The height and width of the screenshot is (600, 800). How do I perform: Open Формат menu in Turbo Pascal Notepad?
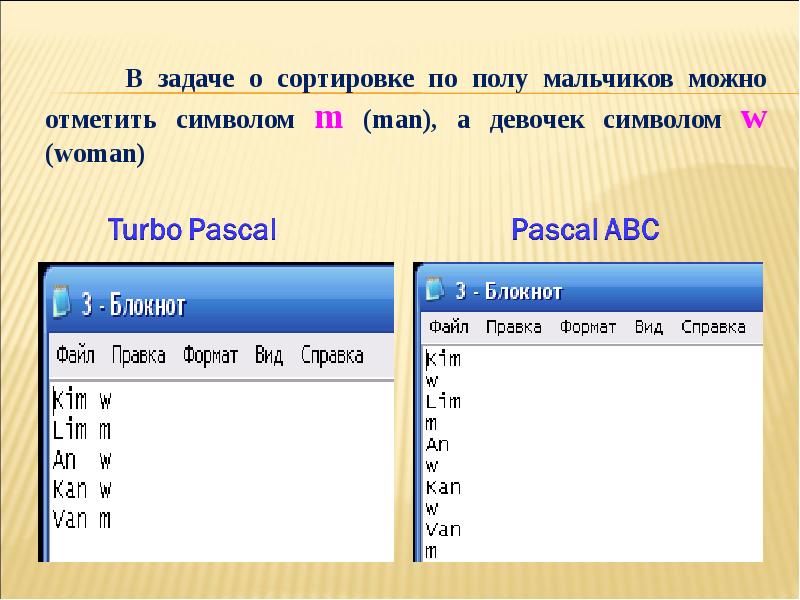(210, 355)
